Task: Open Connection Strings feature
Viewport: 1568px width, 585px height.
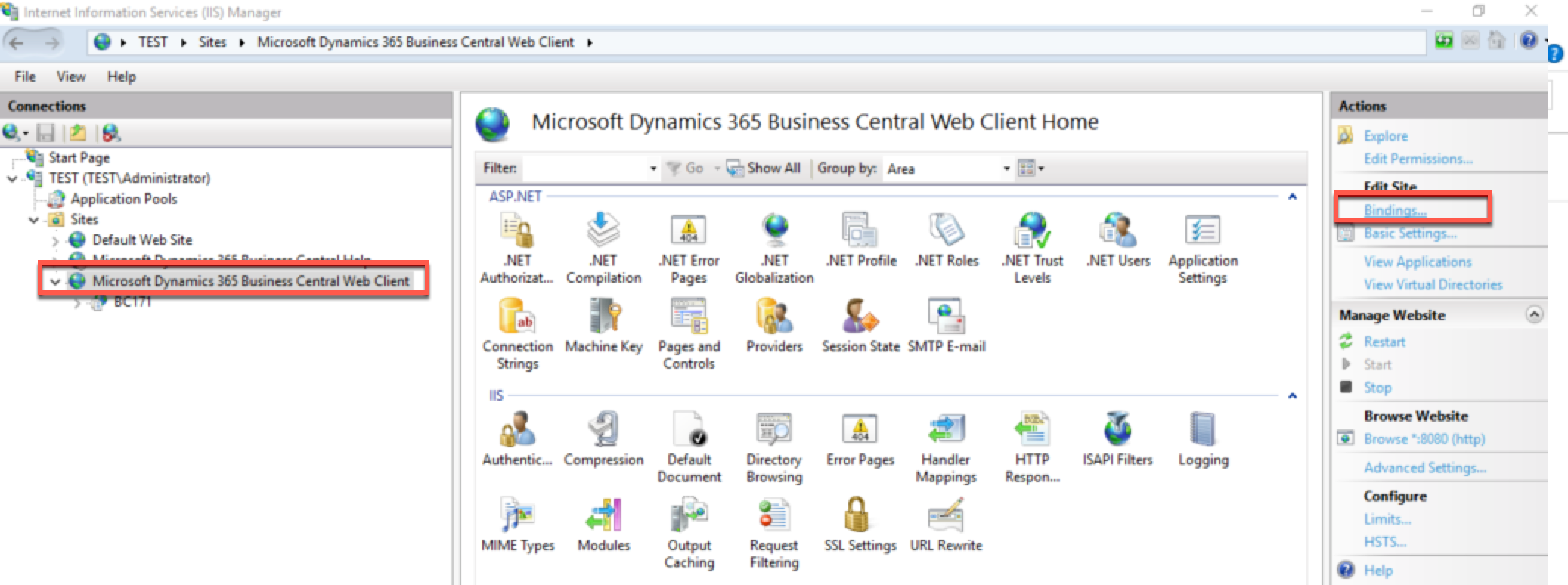Action: [x=518, y=334]
